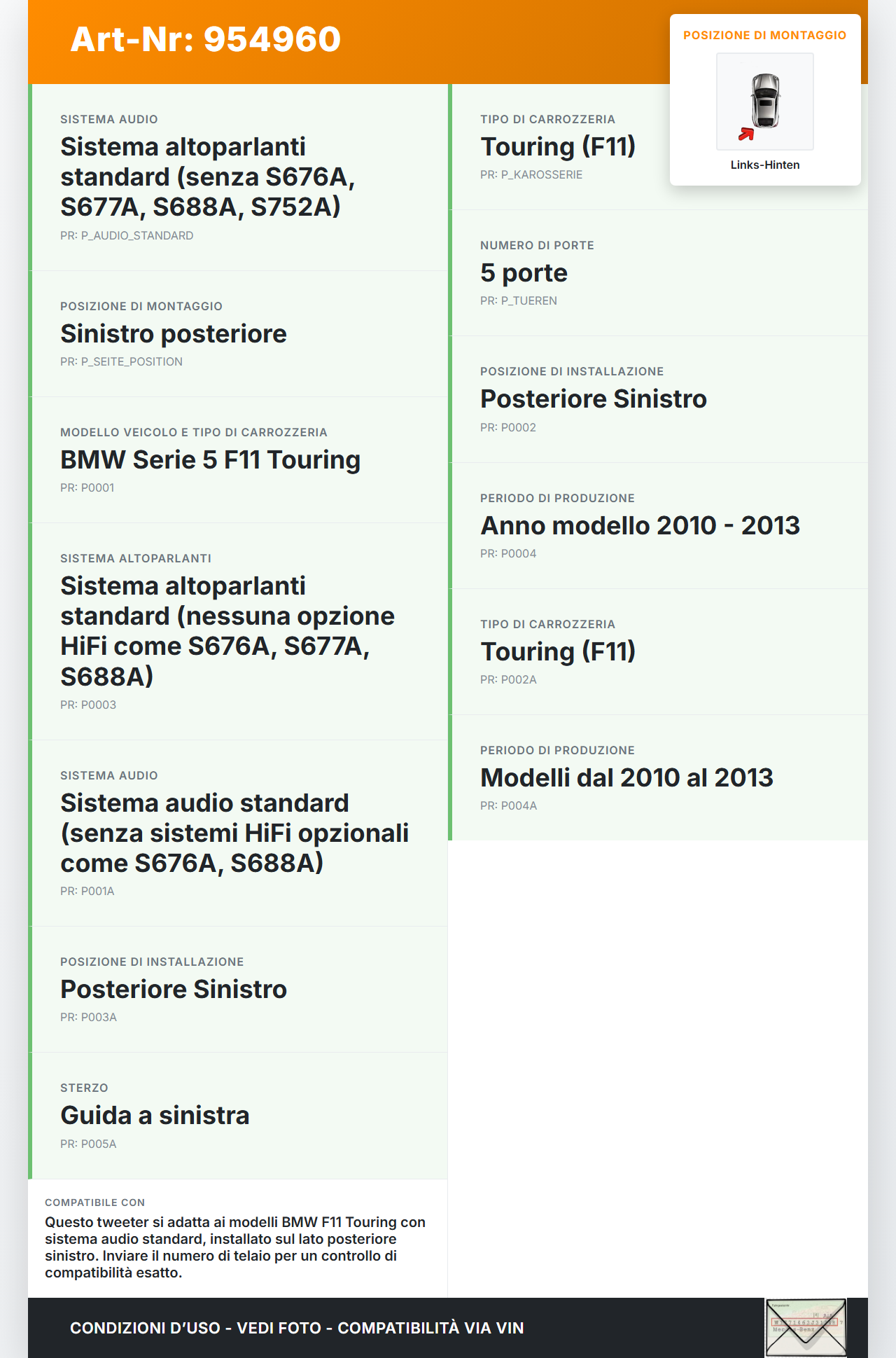Click the red arrow on the car diagram
The height and width of the screenshot is (1358, 896).
click(746, 134)
